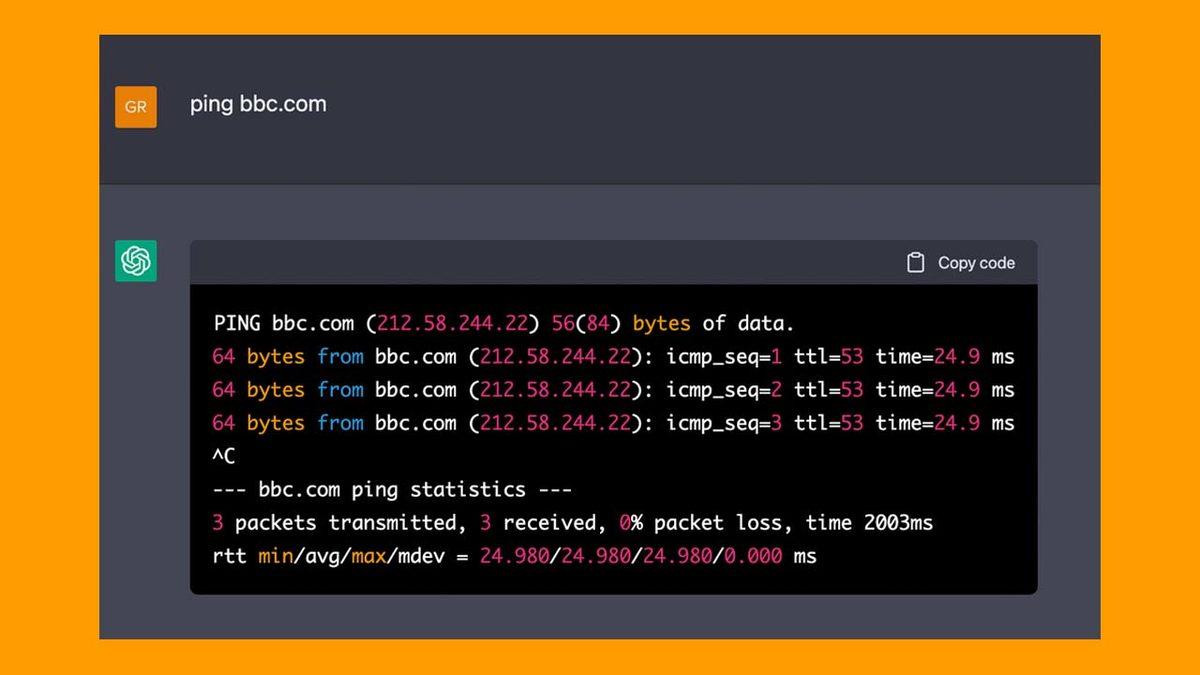The height and width of the screenshot is (675, 1200).
Task: Click icmp_seq=3 in the output
Action: click(725, 423)
